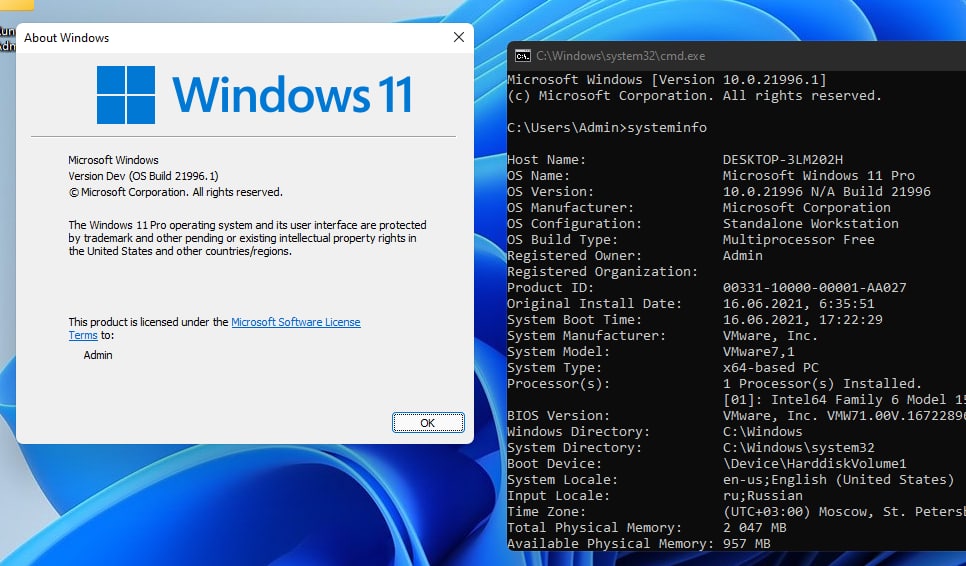Click System Locale 'en-us;English (United States)'
This screenshot has width=966, height=566.
[838, 480]
